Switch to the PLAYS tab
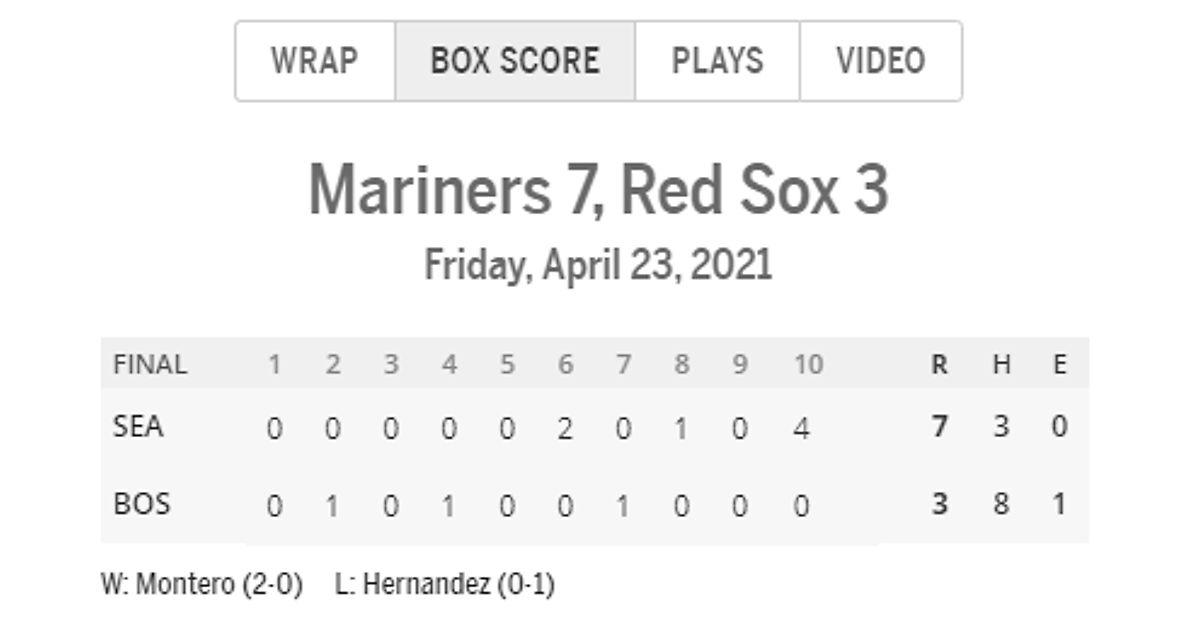The height and width of the screenshot is (630, 1200). (717, 61)
